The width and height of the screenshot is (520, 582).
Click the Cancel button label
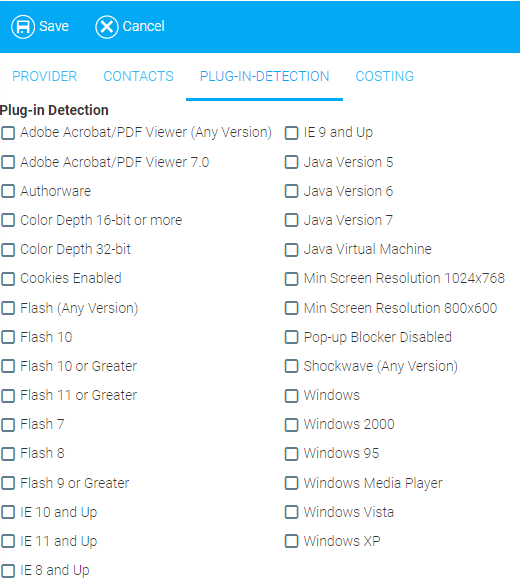(x=144, y=26)
